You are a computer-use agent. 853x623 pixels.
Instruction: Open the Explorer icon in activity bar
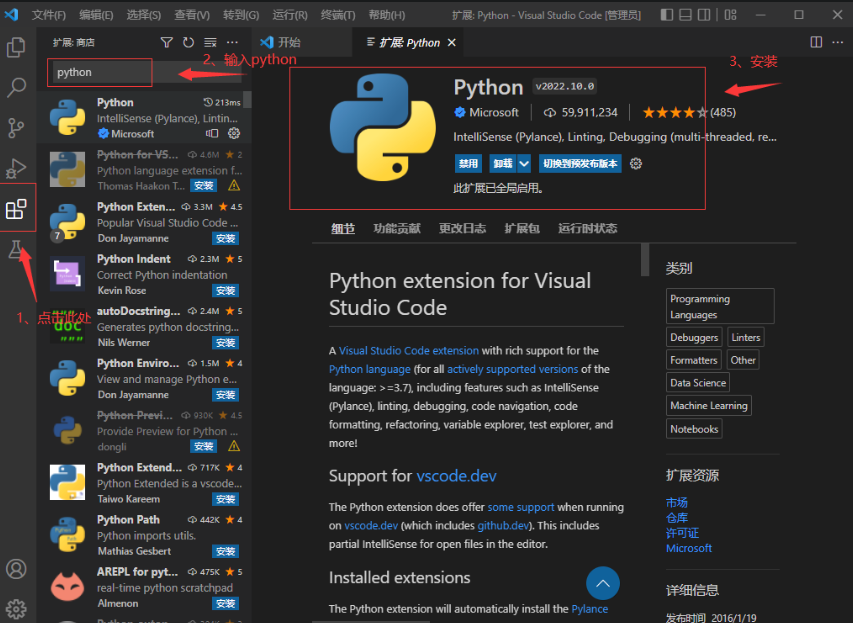coord(16,47)
